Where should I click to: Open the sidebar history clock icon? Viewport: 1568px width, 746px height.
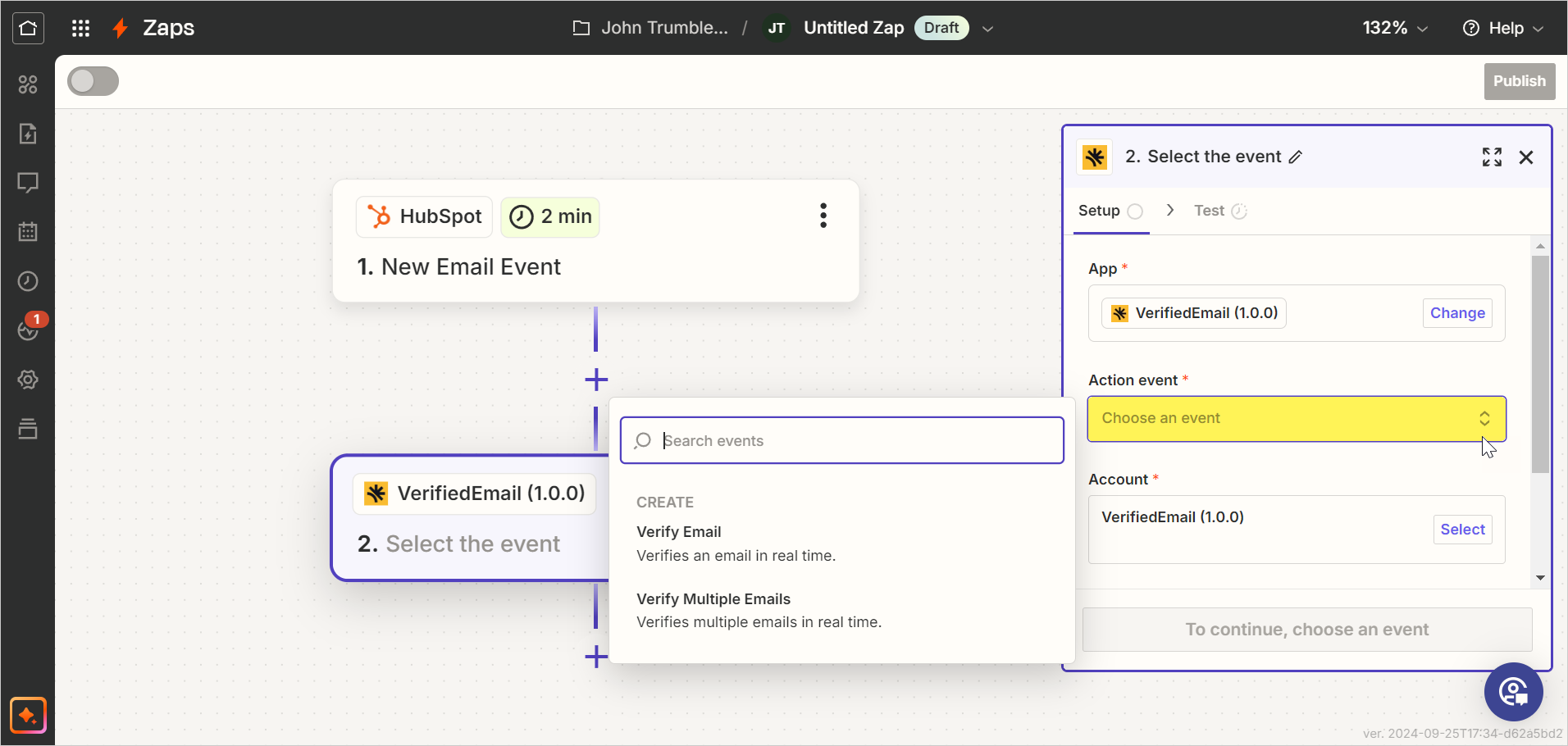(x=28, y=281)
